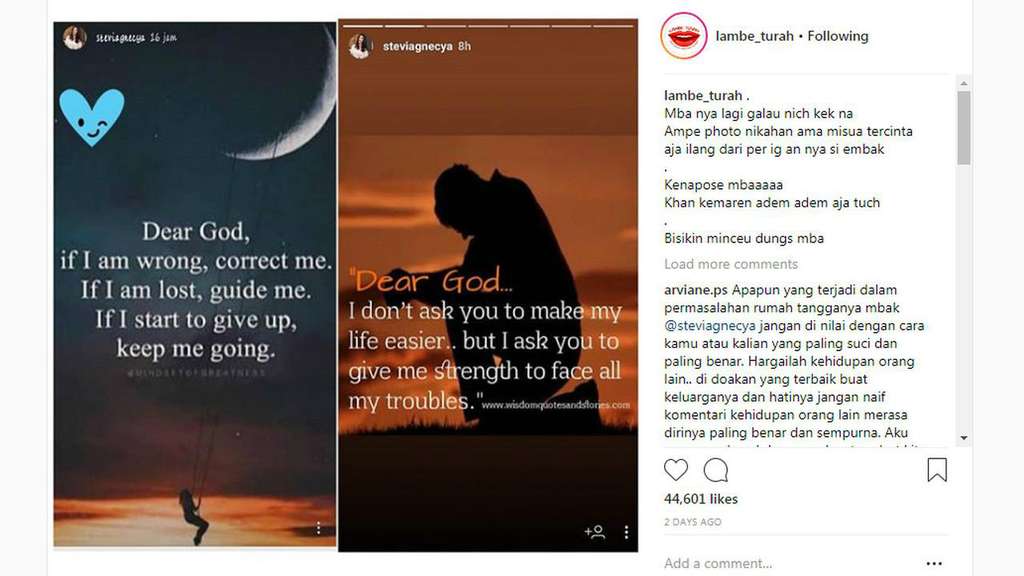
Task: Click the comments scrollbar thumb
Action: [x=964, y=127]
